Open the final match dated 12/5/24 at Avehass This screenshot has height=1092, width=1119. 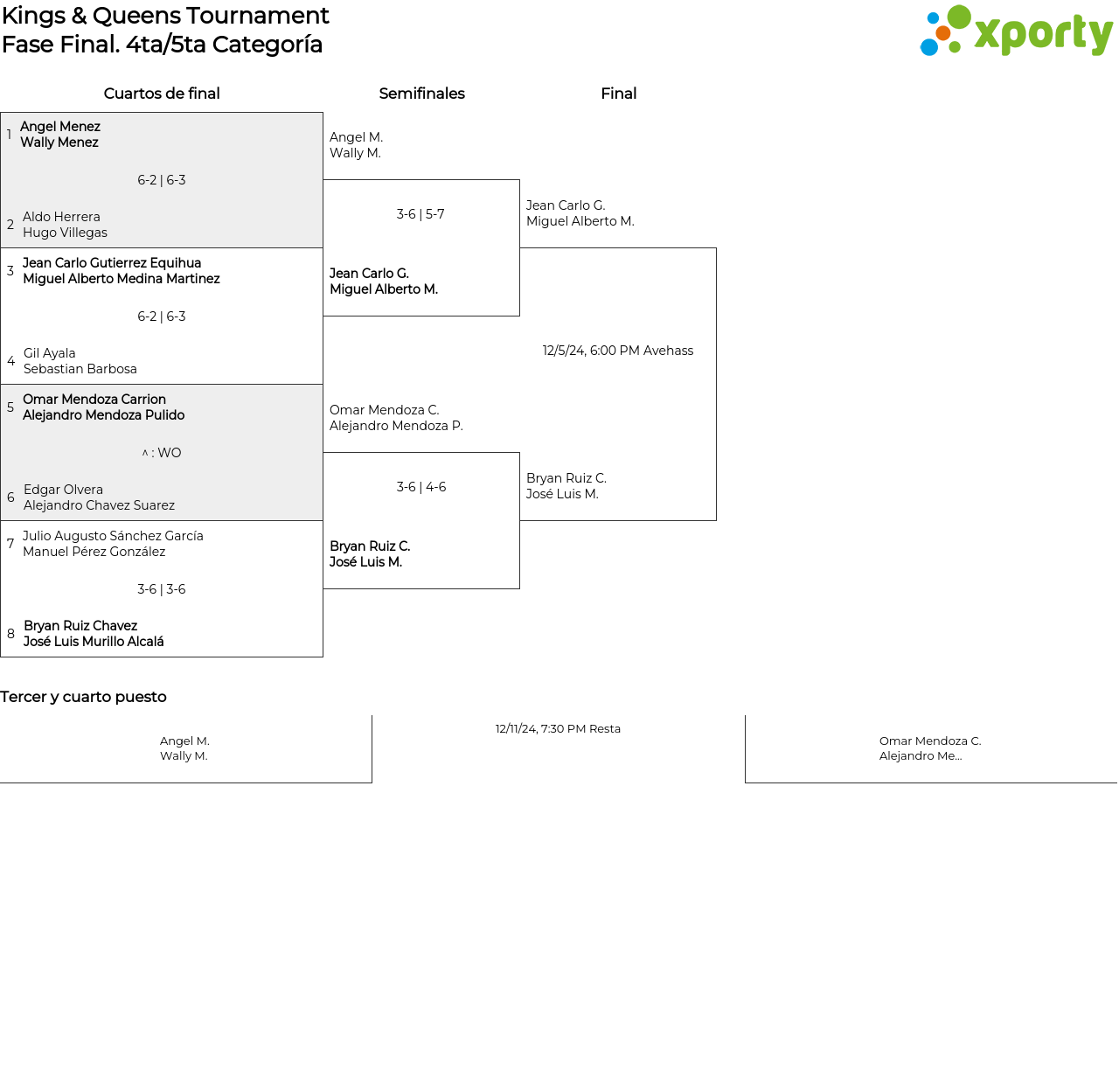617,351
